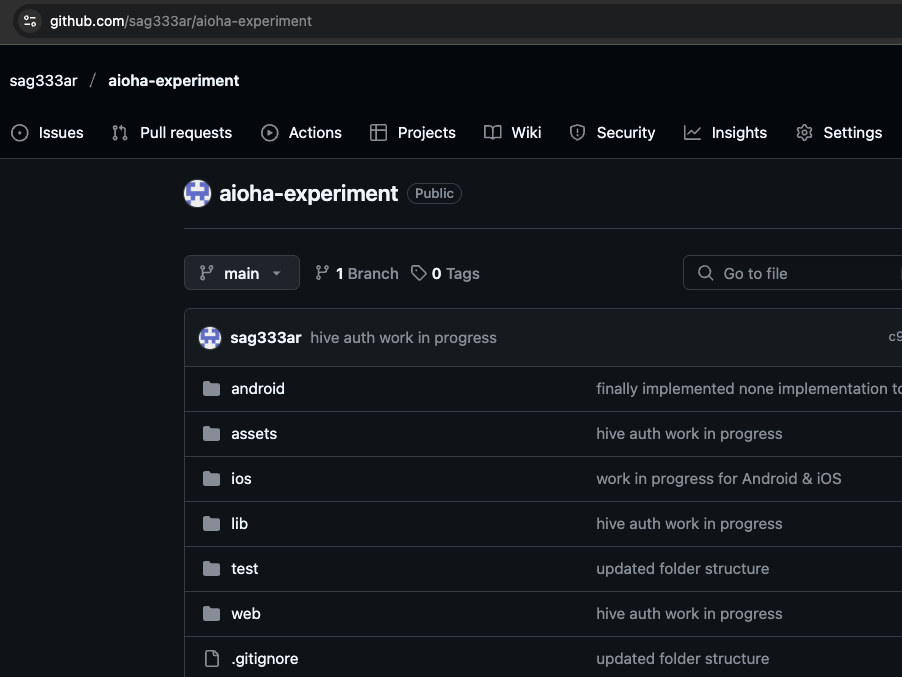Click the Insights graph icon
Screen dimensions: 902x677
click(692, 133)
